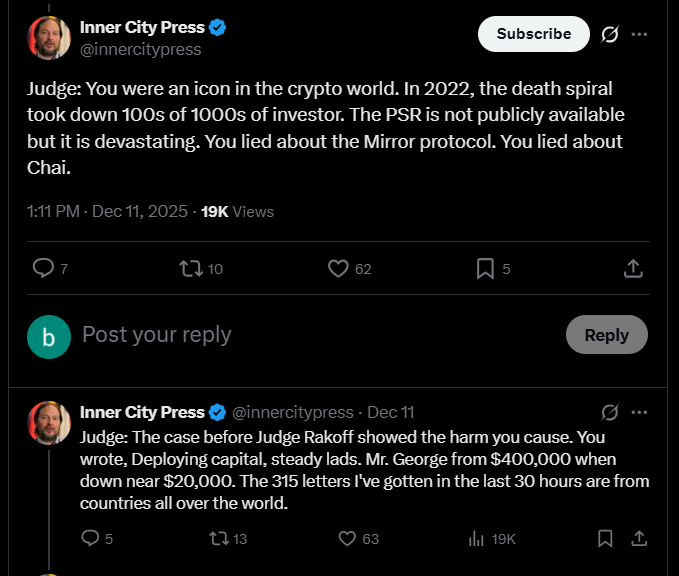Bookmark the Judge Rakoff reply post
679x576 pixels.
click(605, 538)
